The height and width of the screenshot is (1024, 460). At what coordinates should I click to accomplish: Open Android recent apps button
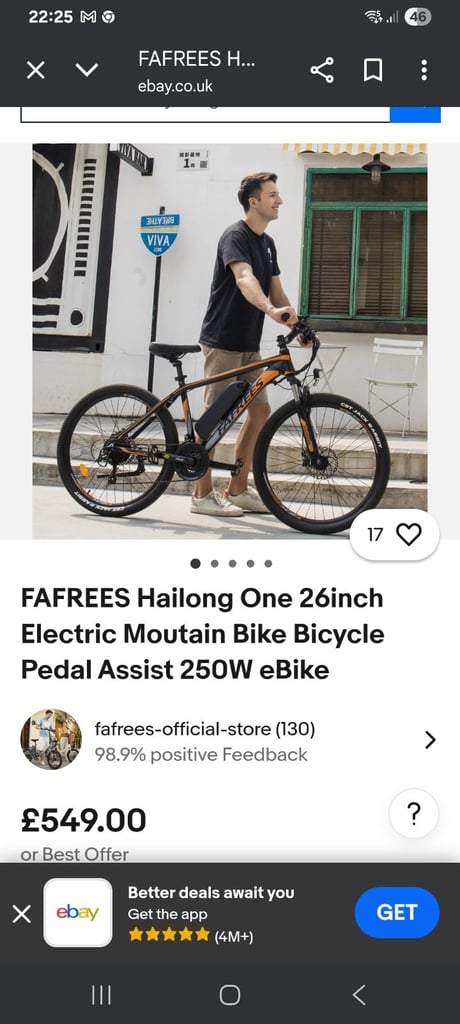101,995
